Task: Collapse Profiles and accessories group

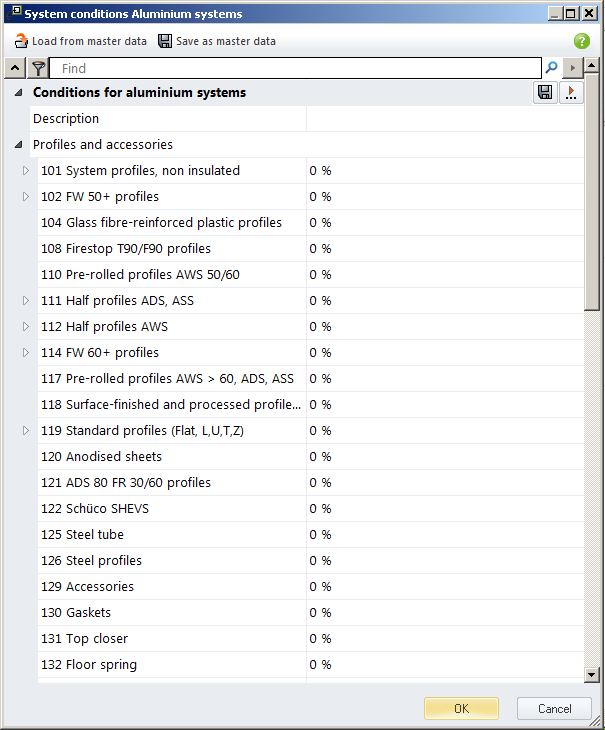Action: point(19,145)
